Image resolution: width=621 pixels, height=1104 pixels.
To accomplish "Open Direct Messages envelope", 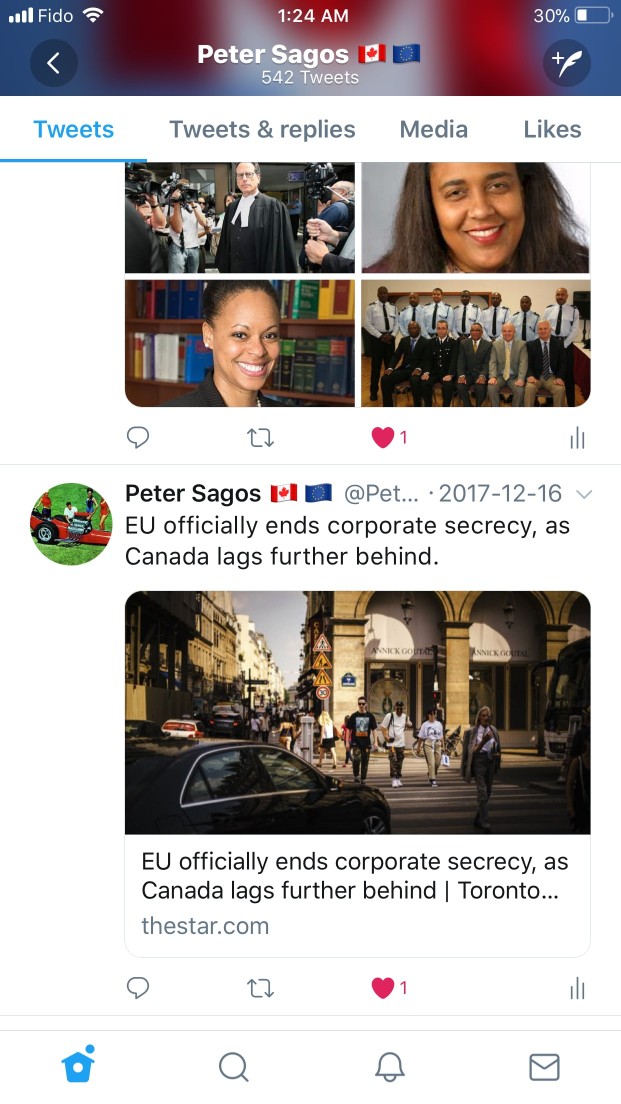I will point(544,1067).
